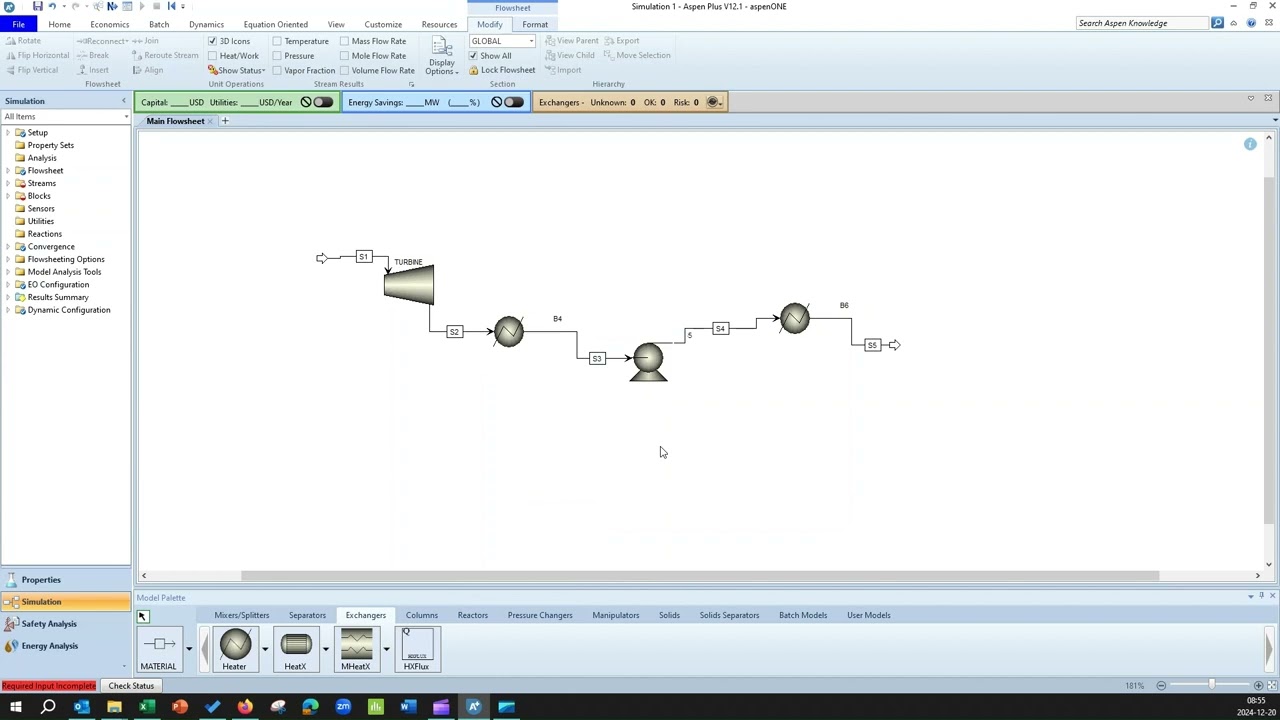This screenshot has width=1280, height=720.
Task: Pick the Heater model from palette
Action: [x=234, y=650]
